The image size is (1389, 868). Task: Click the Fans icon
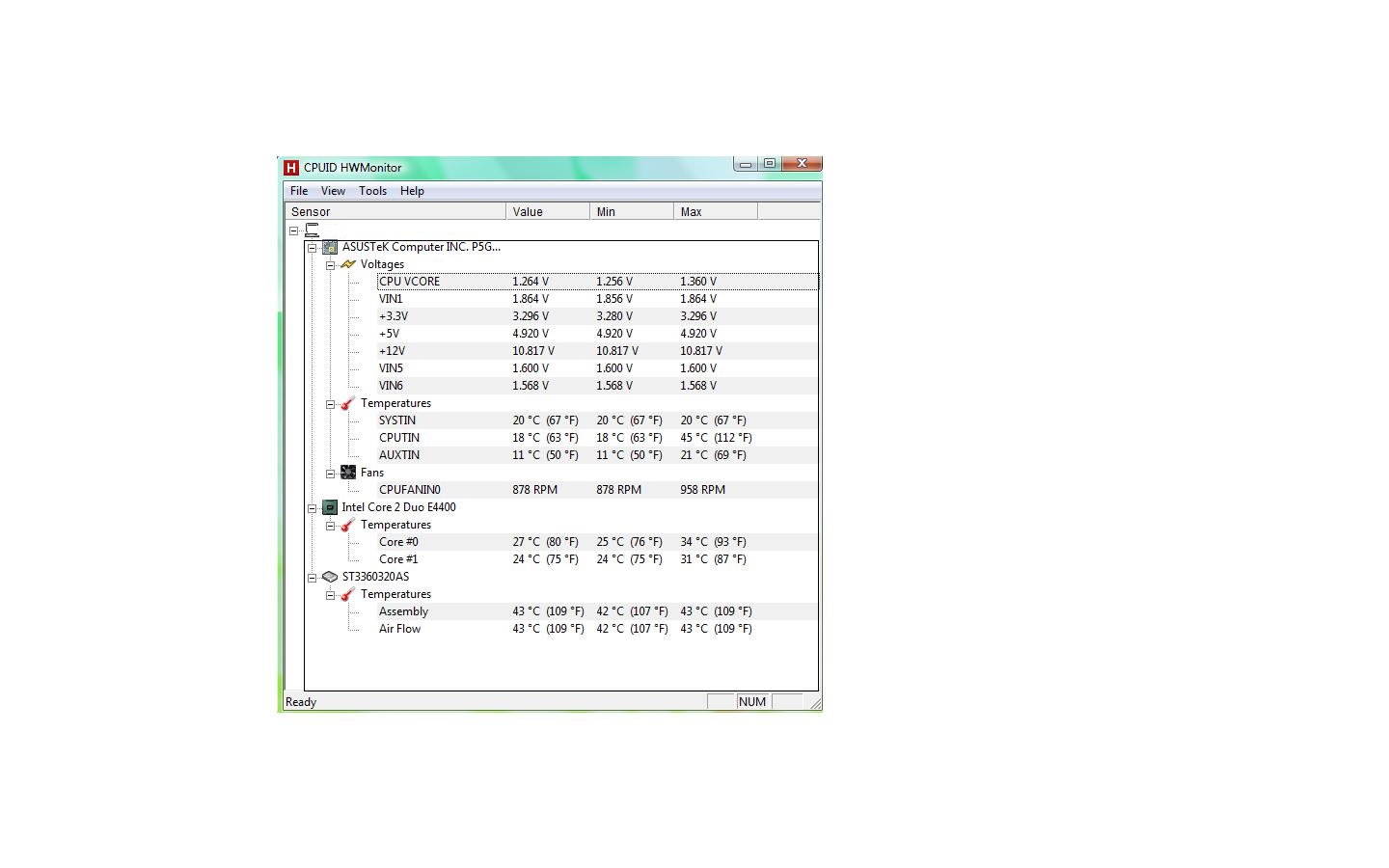(x=348, y=473)
